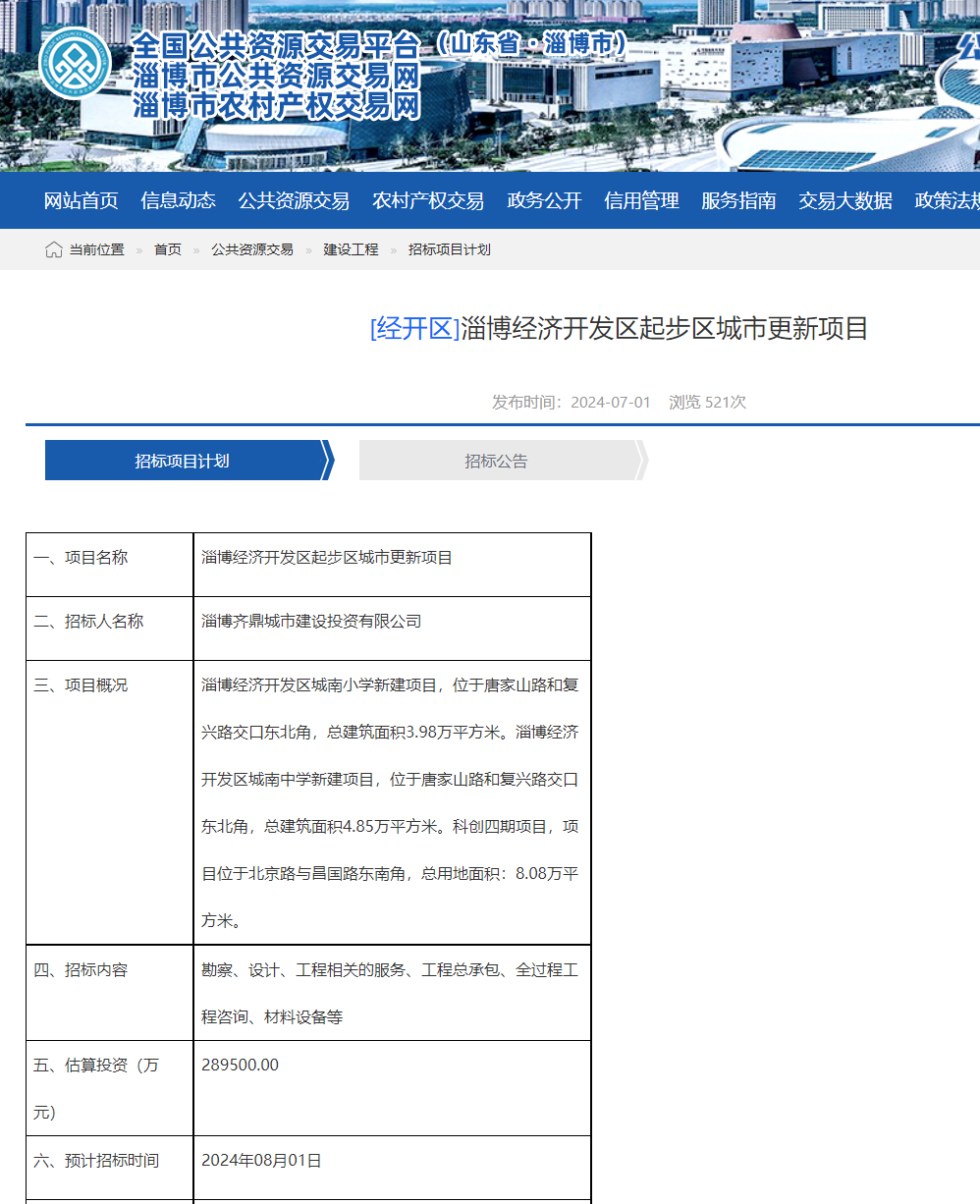This screenshot has height=1204, width=980.
Task: Click the 建设工程 breadcrumb link
Action: point(350,249)
